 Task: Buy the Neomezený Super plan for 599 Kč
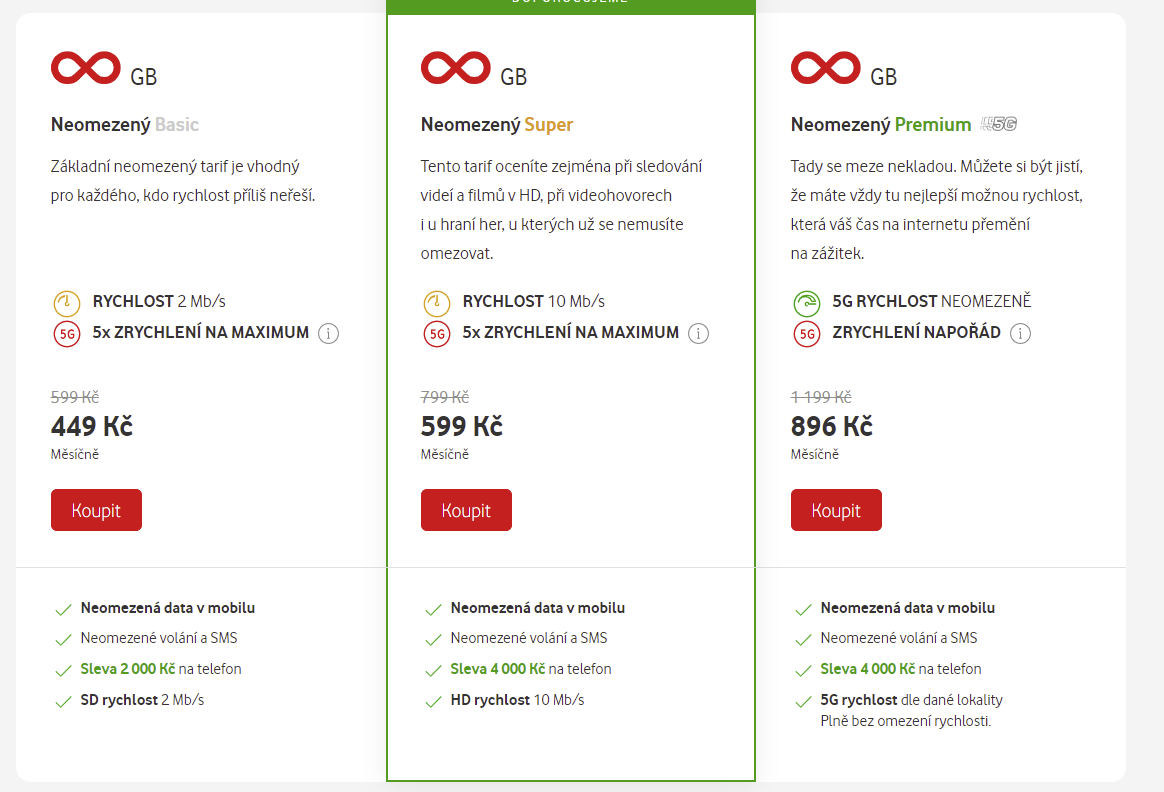(x=466, y=510)
